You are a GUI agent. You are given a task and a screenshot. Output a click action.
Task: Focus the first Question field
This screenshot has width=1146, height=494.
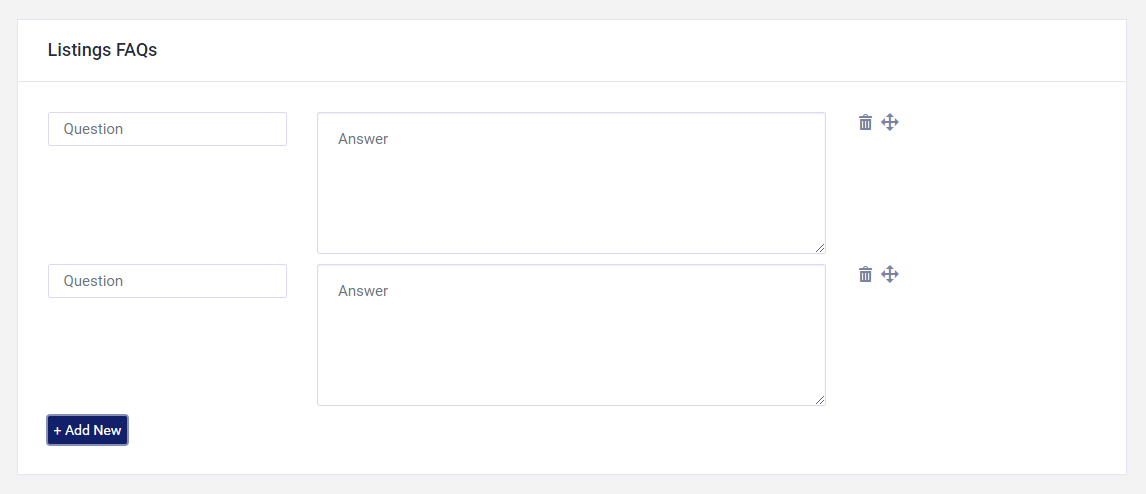(x=167, y=129)
